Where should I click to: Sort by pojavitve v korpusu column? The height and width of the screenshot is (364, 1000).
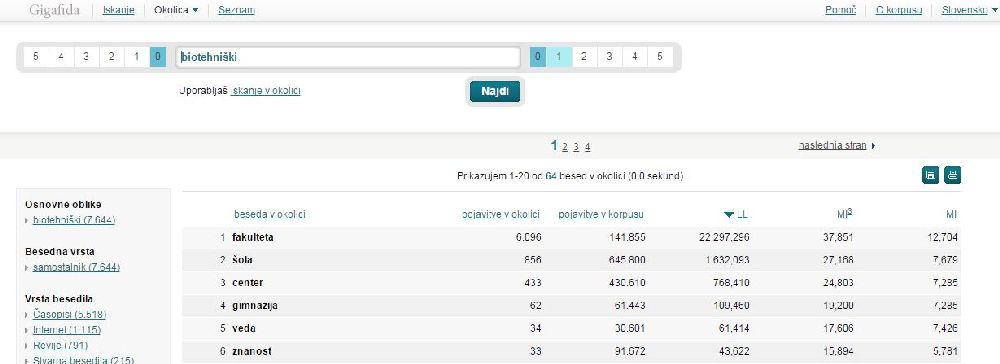(x=601, y=215)
